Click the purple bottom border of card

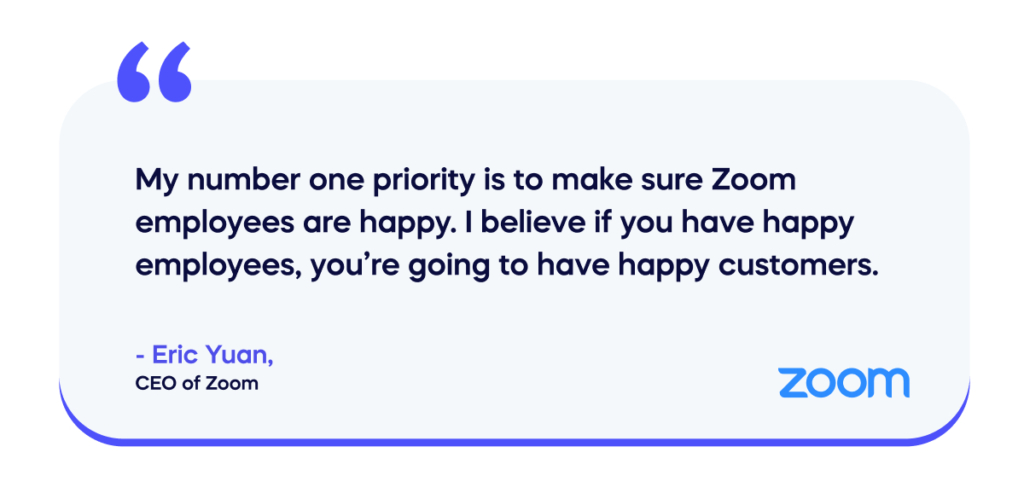tap(514, 441)
